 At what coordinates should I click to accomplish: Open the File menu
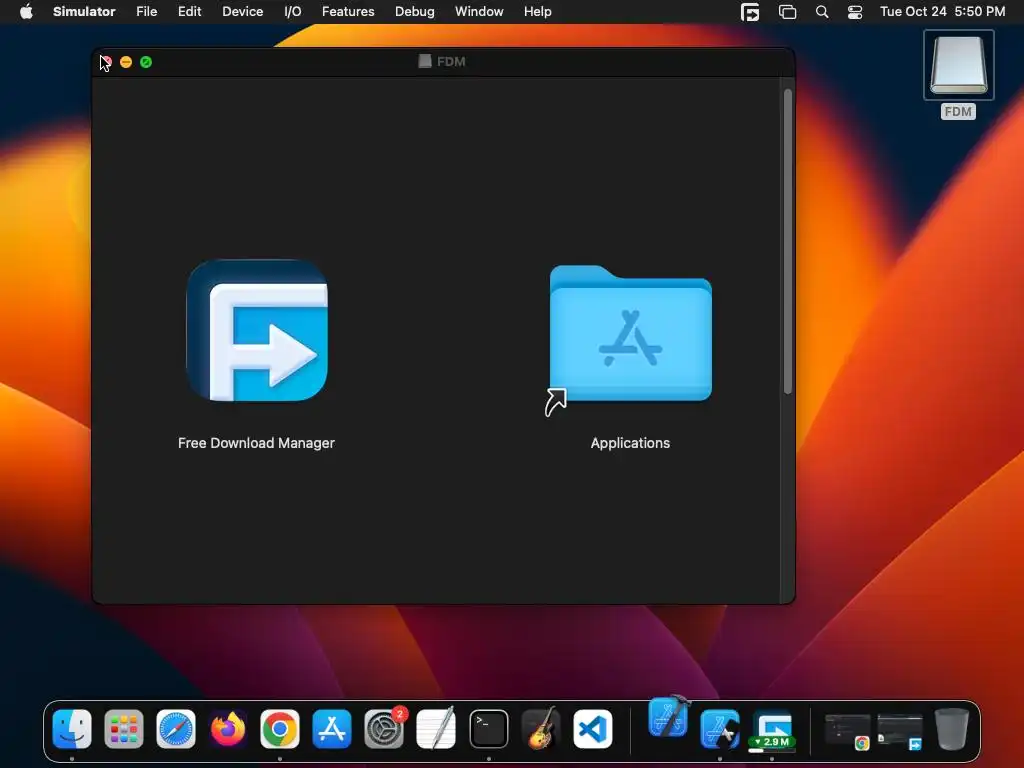[147, 12]
